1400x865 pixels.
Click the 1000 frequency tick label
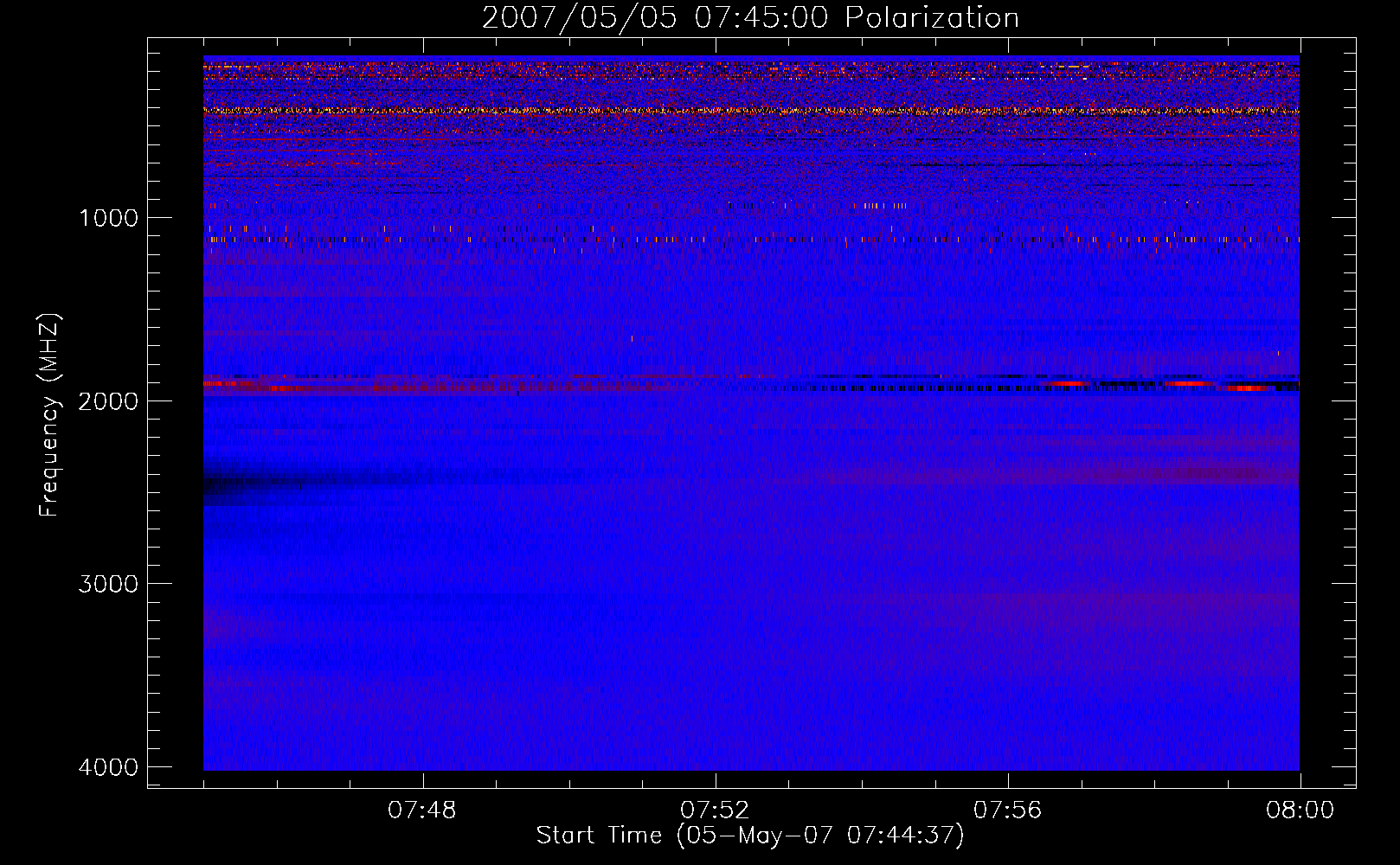tap(108, 218)
